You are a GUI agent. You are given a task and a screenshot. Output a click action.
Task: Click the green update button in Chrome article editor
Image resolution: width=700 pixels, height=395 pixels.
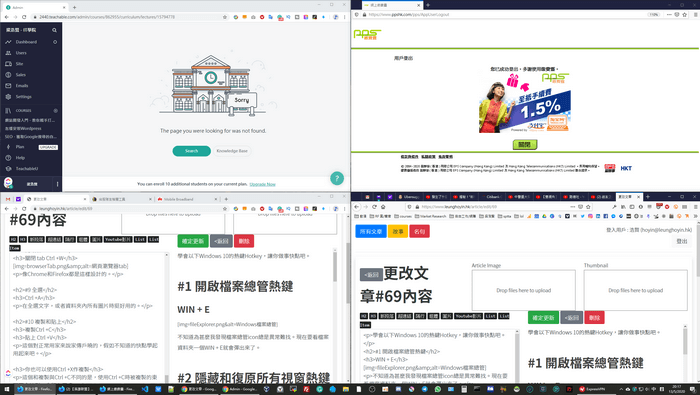pyautogui.click(x=193, y=241)
